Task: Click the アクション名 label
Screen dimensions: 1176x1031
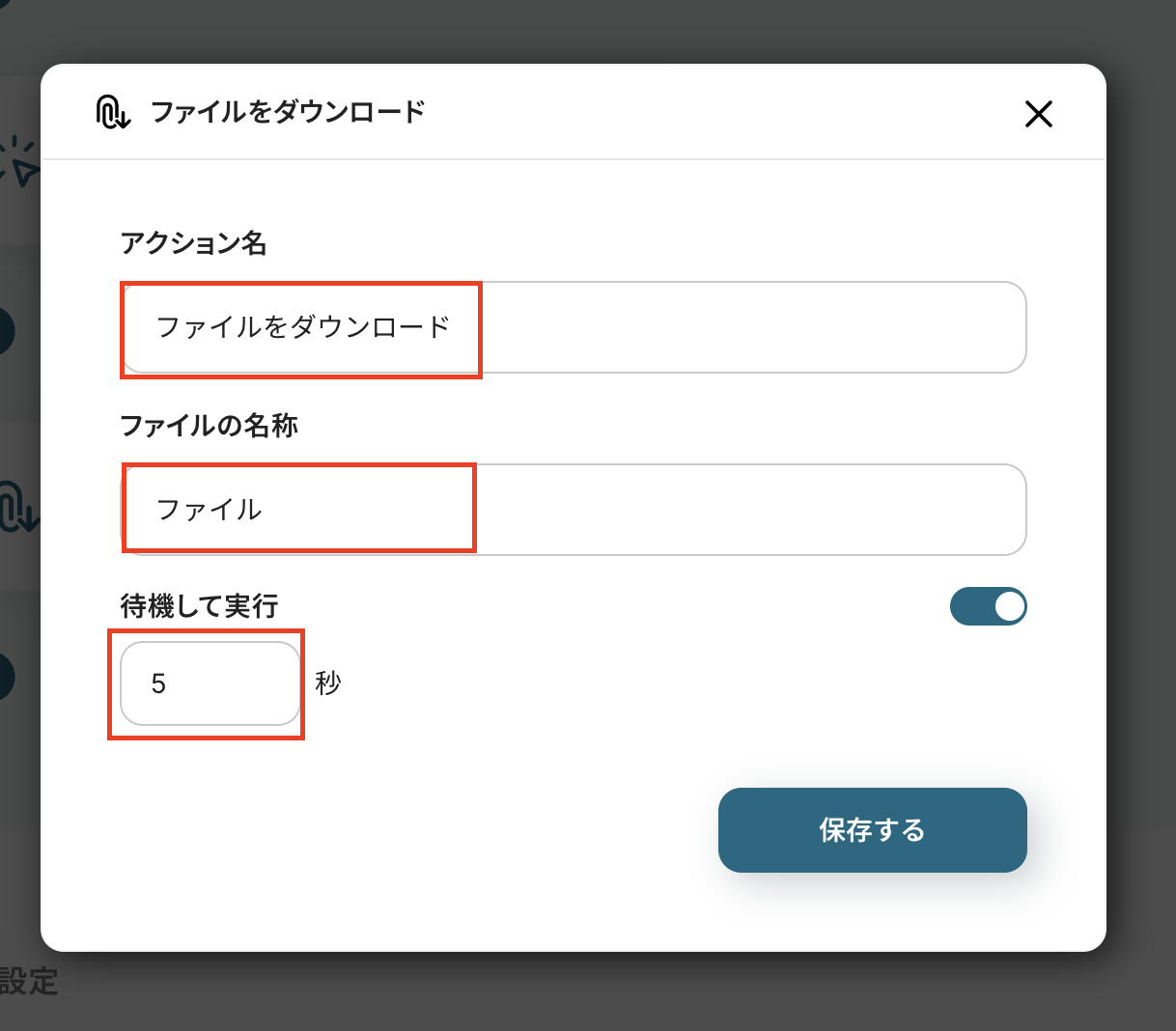Action: click(193, 243)
